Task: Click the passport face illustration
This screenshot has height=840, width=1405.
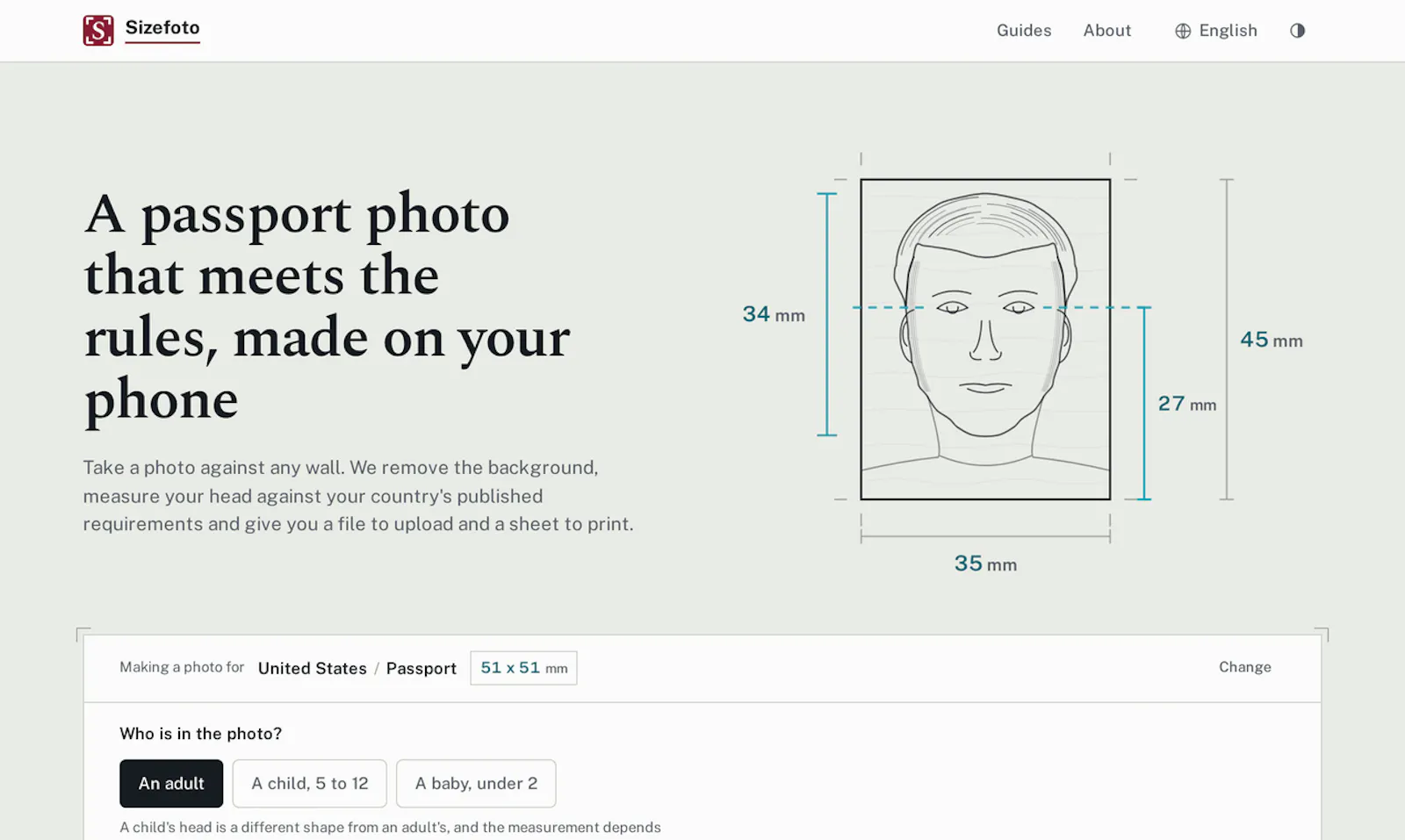Action: click(985, 340)
